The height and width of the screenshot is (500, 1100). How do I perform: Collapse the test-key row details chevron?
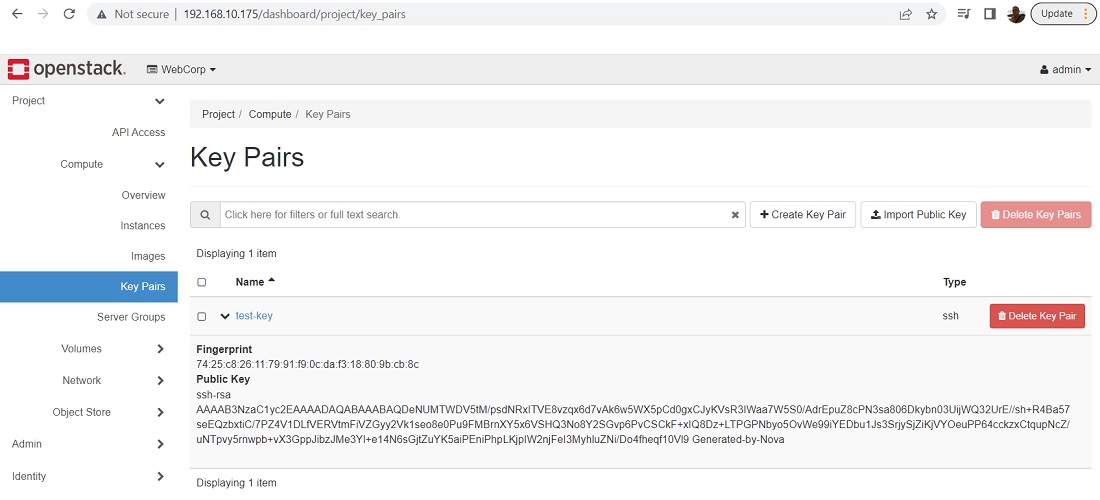pyautogui.click(x=224, y=316)
